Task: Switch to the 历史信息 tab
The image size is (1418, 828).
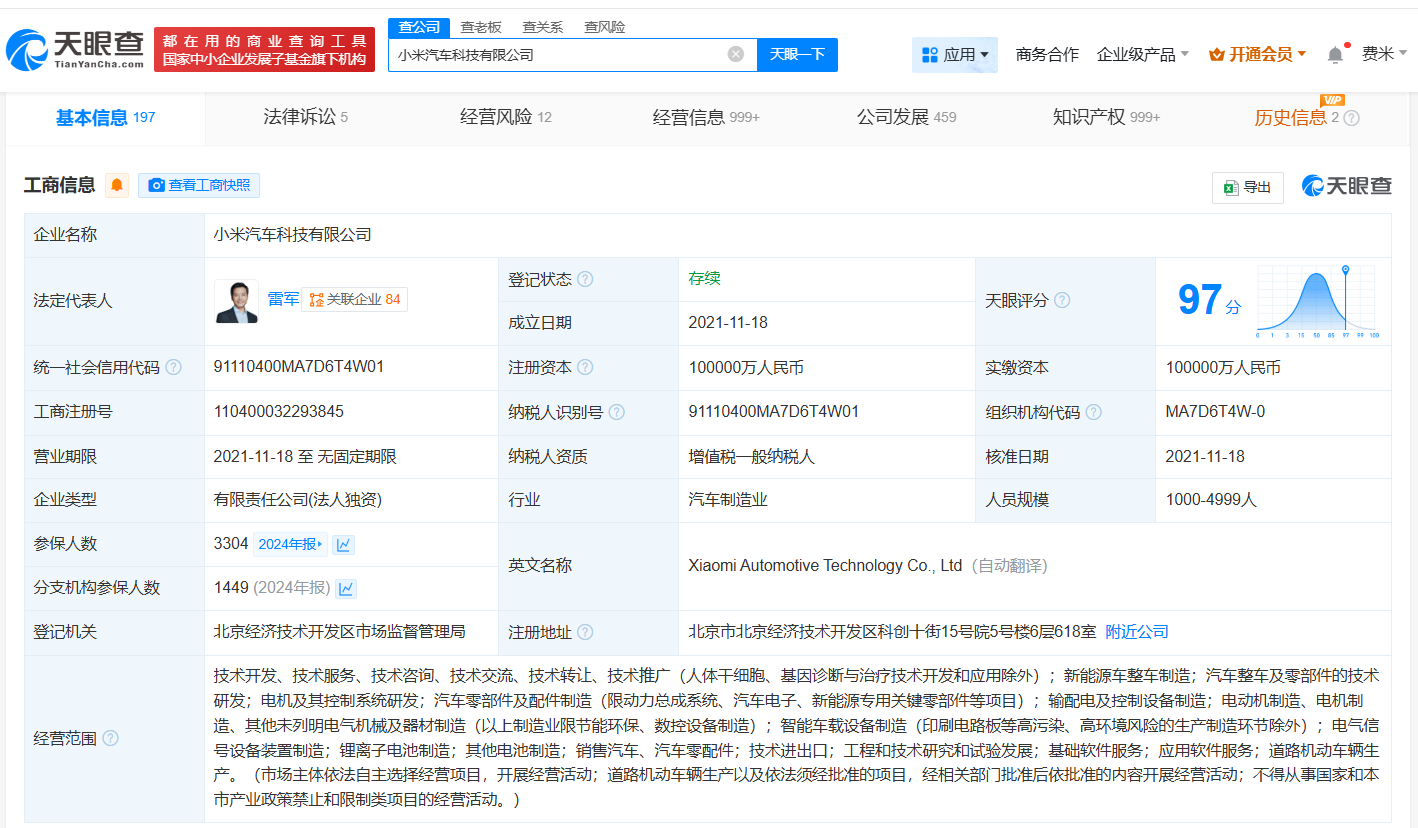Action: (x=1296, y=118)
